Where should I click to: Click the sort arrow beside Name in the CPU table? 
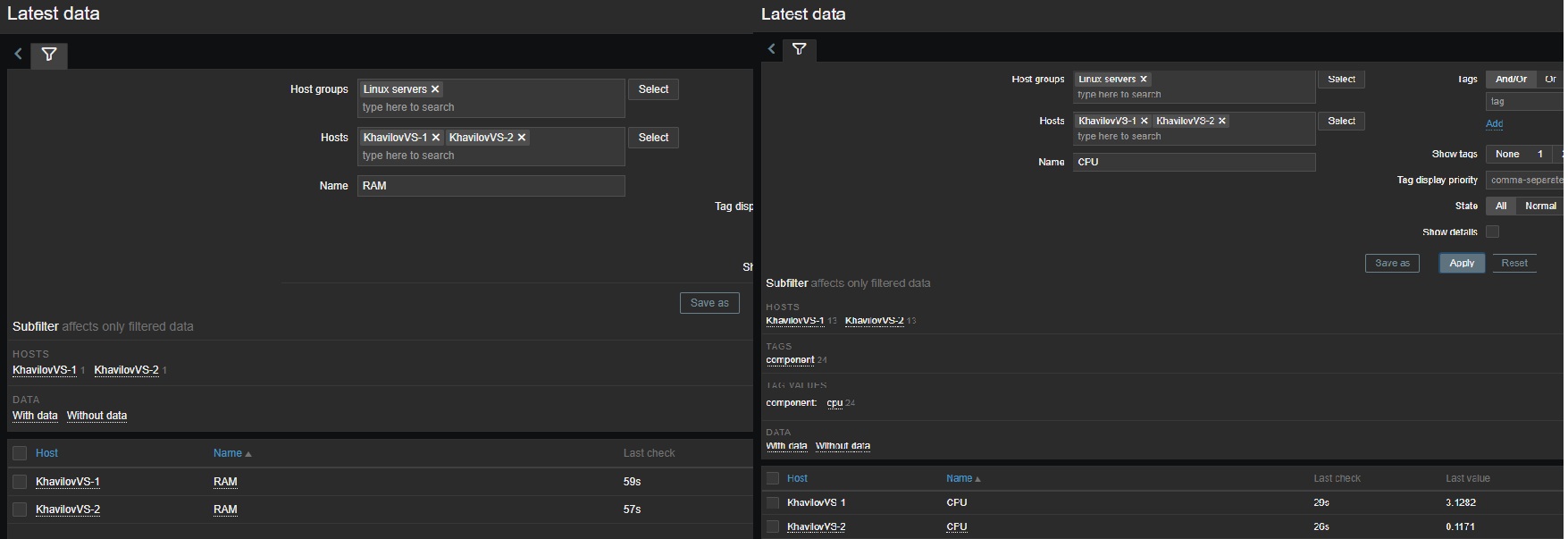[977, 479]
